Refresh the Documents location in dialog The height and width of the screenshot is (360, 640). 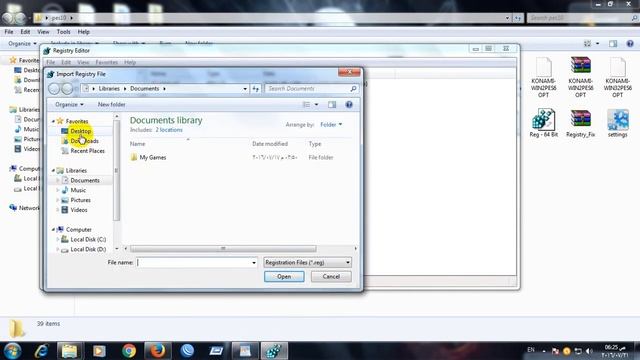pyautogui.click(x=256, y=89)
